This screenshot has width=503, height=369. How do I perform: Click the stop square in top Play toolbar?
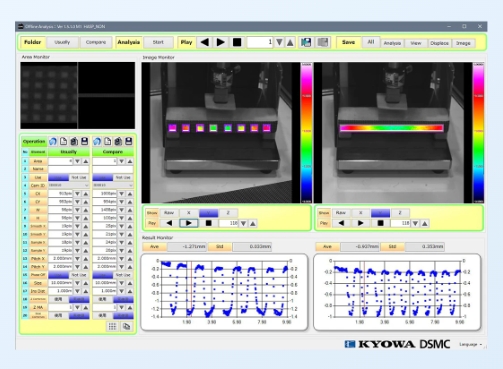pos(237,42)
